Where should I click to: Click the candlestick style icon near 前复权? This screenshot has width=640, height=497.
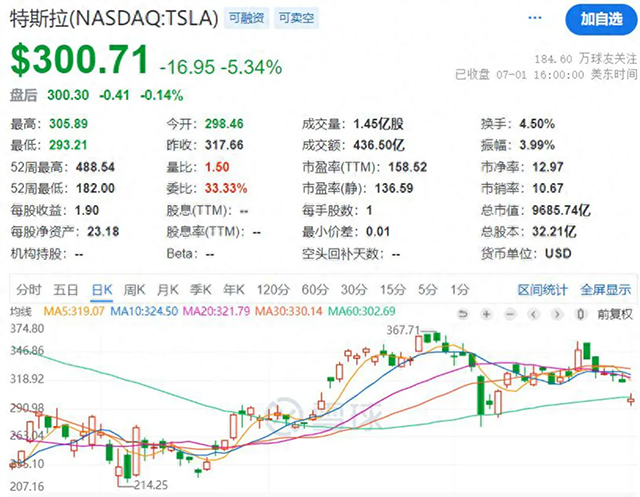(x=581, y=314)
